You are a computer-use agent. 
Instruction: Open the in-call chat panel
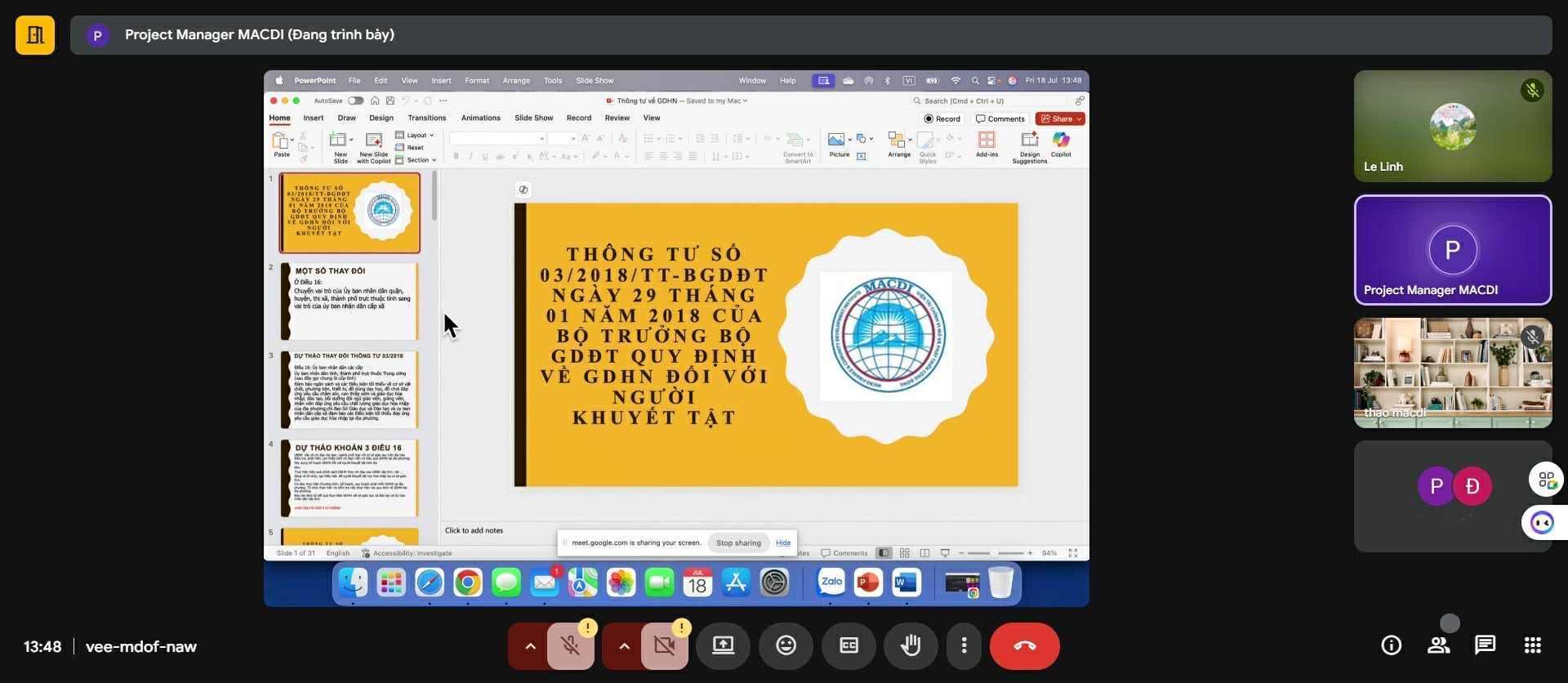point(1485,645)
